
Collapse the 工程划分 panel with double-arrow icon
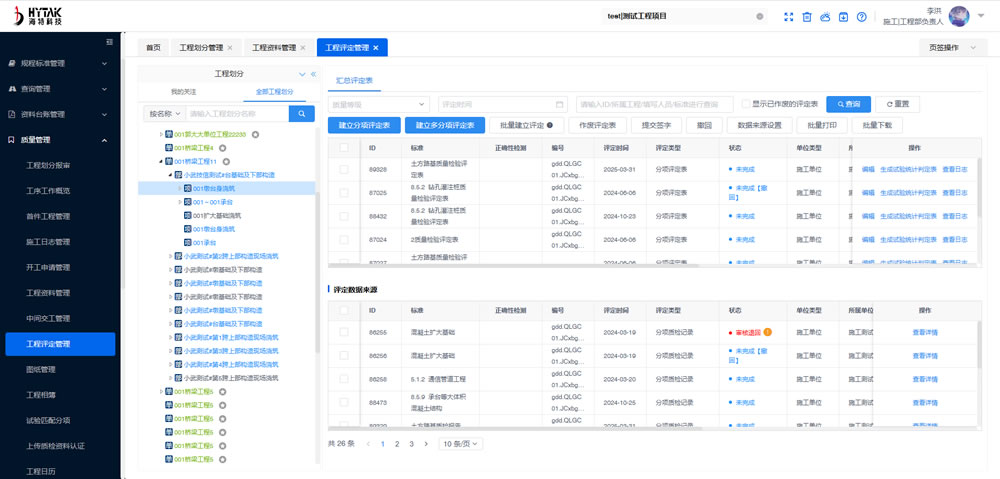pos(313,74)
